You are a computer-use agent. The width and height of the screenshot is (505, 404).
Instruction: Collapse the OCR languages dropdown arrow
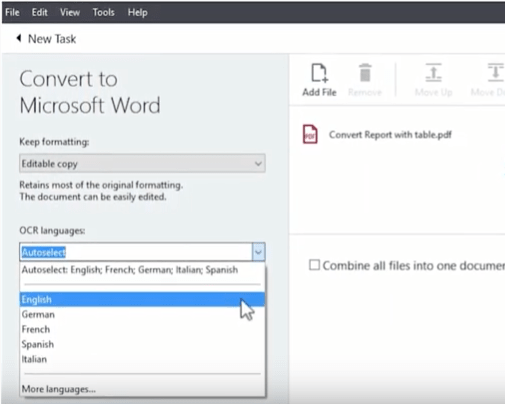coord(259,252)
